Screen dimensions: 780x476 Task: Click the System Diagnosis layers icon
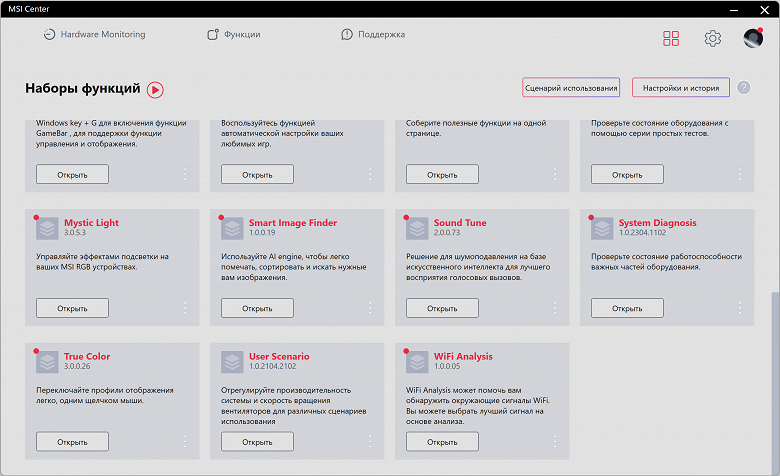point(602,229)
